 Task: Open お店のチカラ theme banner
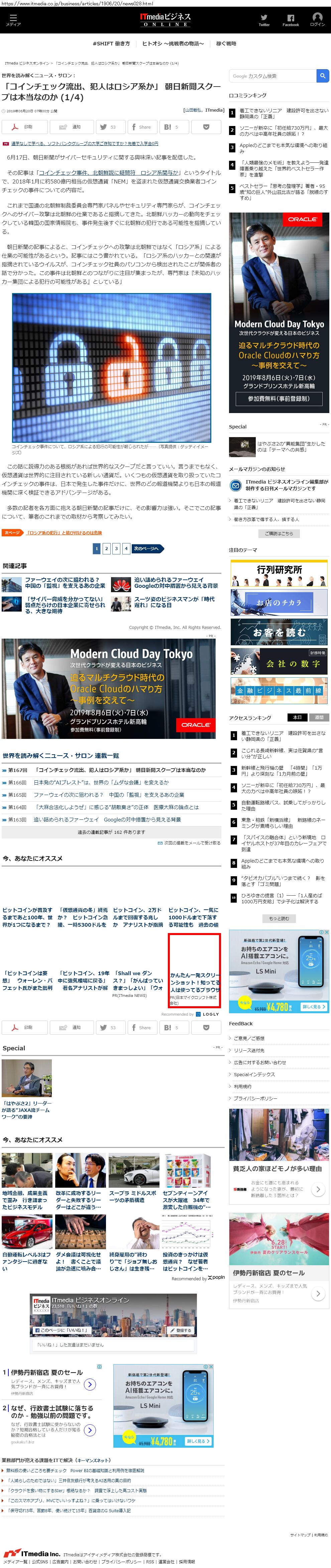279,603
